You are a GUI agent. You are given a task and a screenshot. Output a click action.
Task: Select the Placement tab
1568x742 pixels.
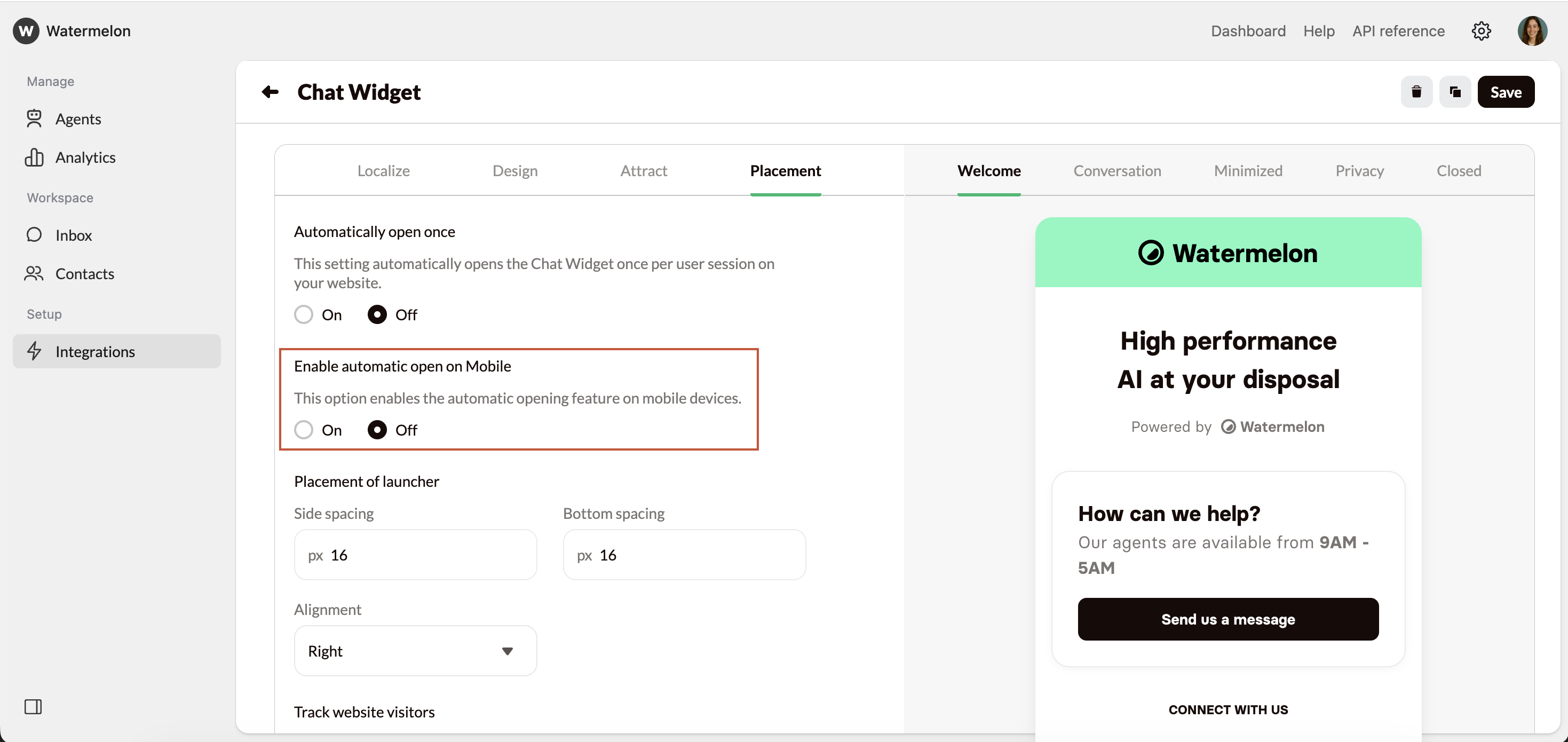(785, 171)
